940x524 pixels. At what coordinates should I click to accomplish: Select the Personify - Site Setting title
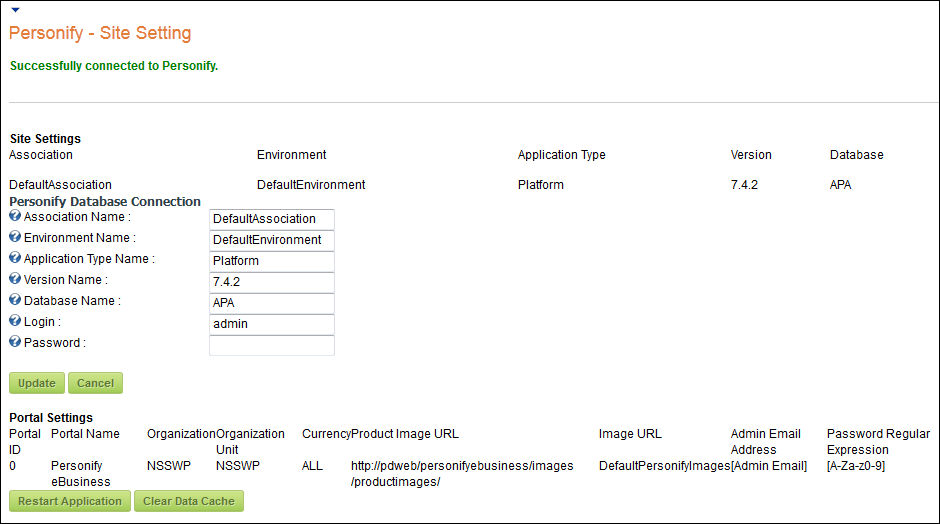coord(100,33)
